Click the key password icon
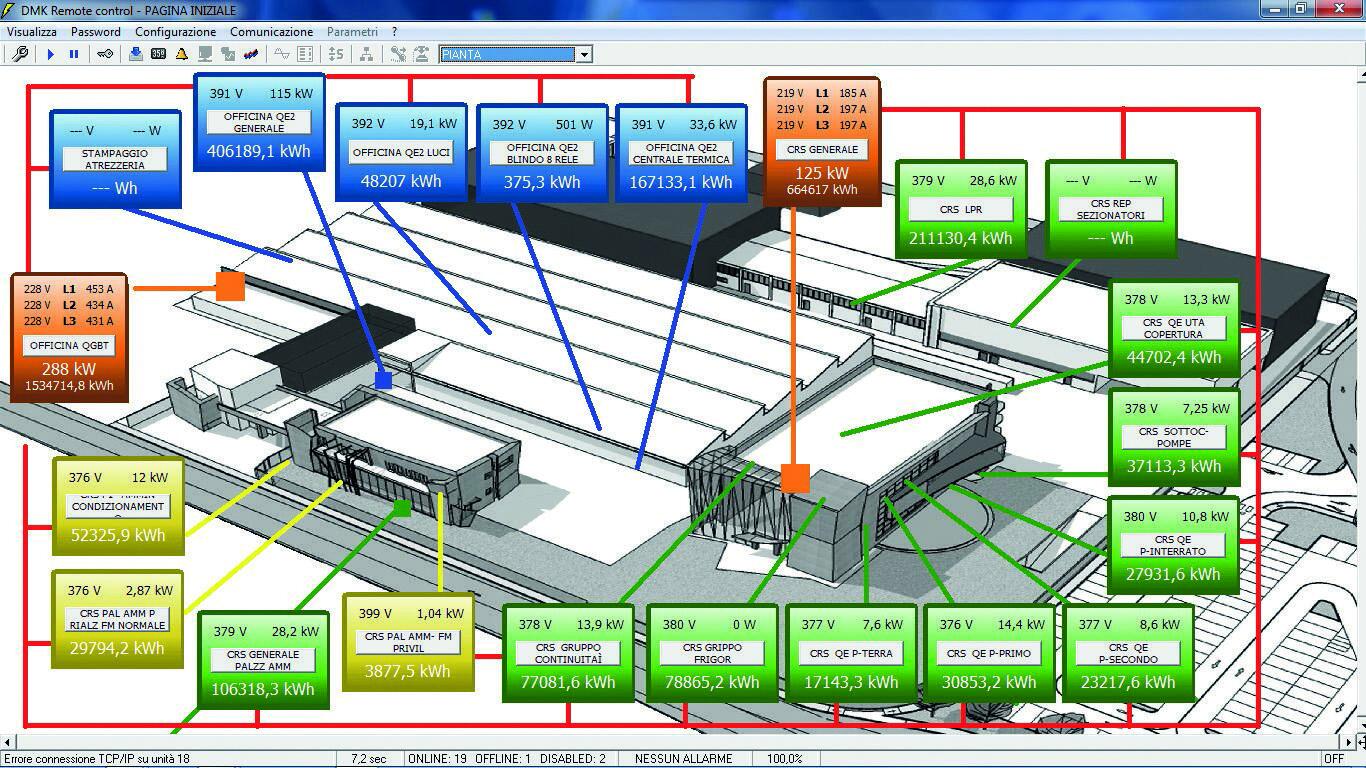Image resolution: width=1366 pixels, height=768 pixels. click(x=104, y=54)
